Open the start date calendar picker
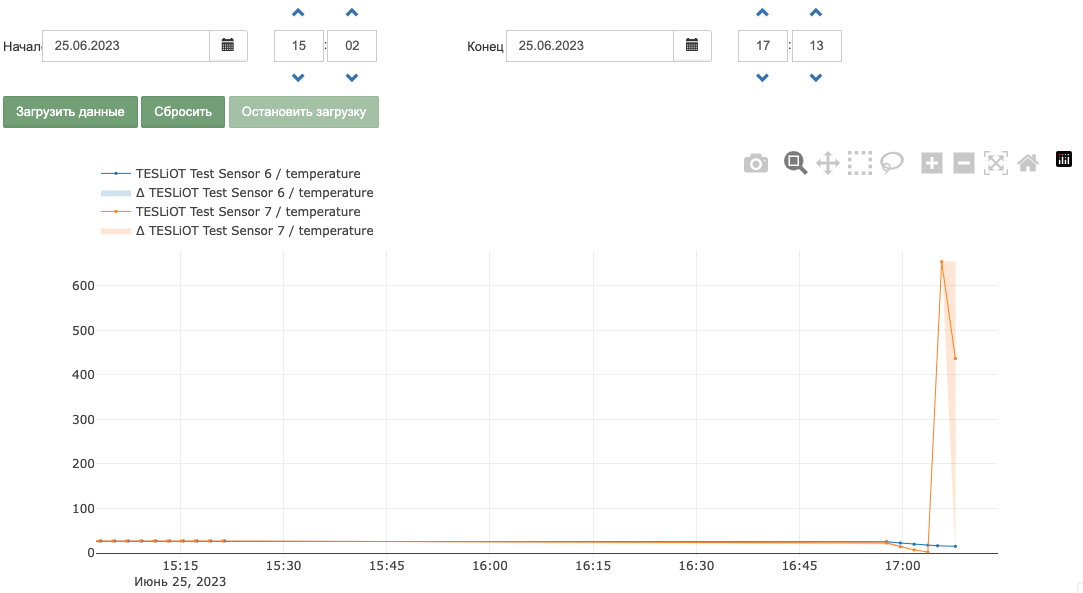Screen dimensions: 1083x593 tap(228, 46)
